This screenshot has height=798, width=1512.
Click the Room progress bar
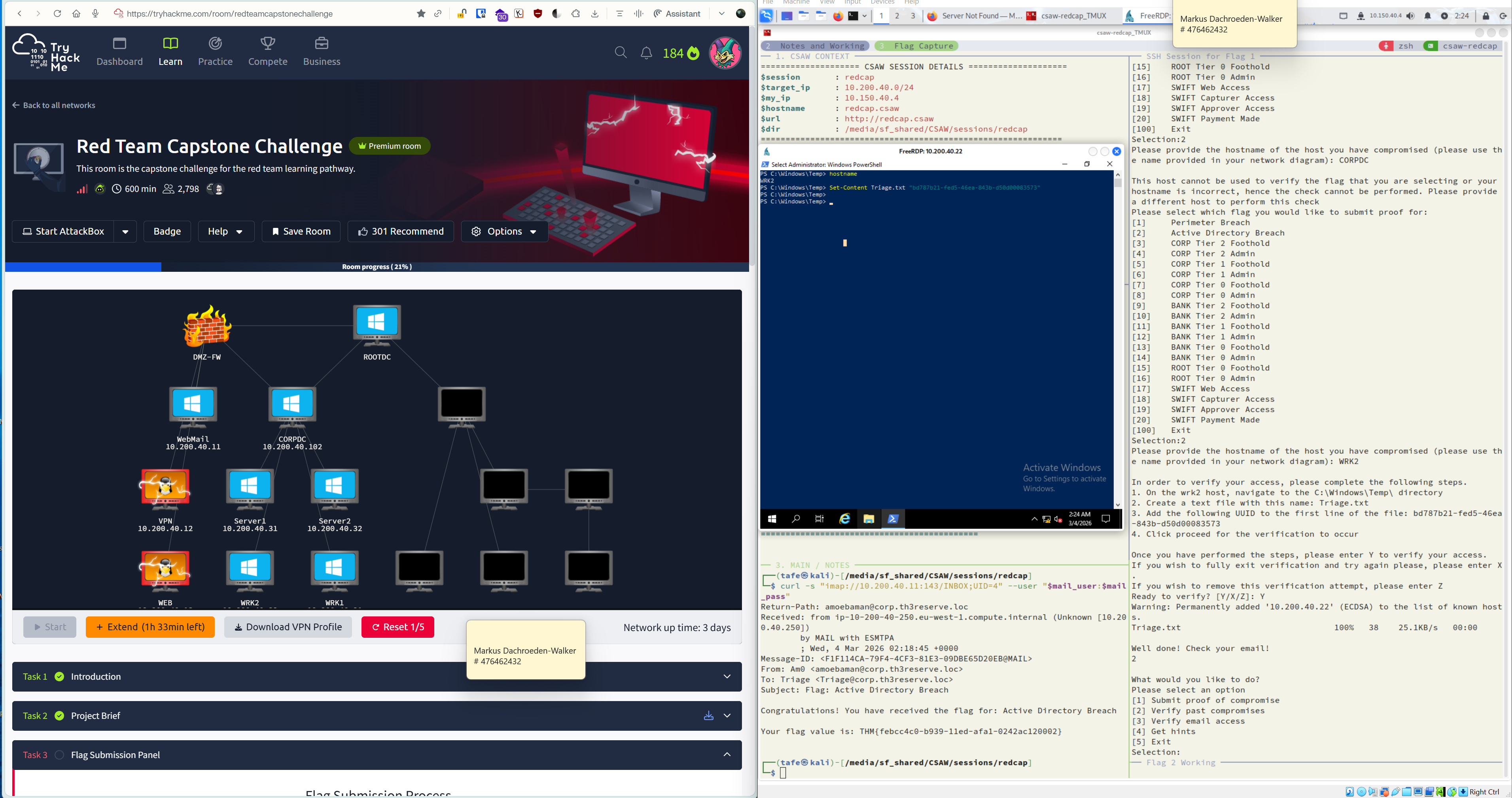coord(377,267)
